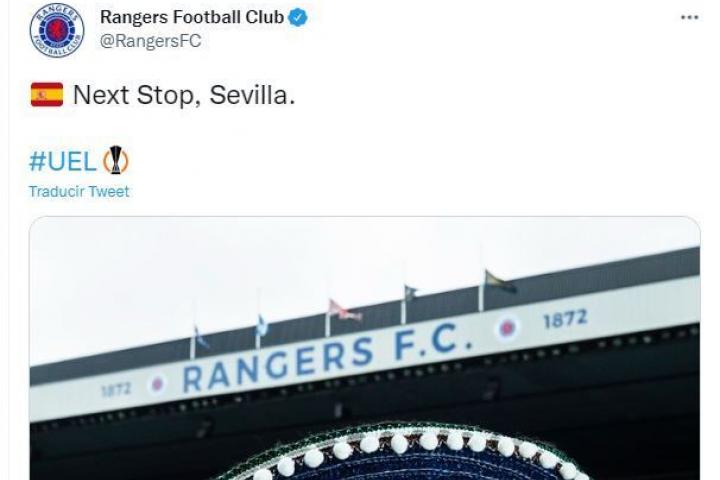Click the pink flag on stadium roof
Viewport: 720px width, 480px height.
[x=343, y=310]
